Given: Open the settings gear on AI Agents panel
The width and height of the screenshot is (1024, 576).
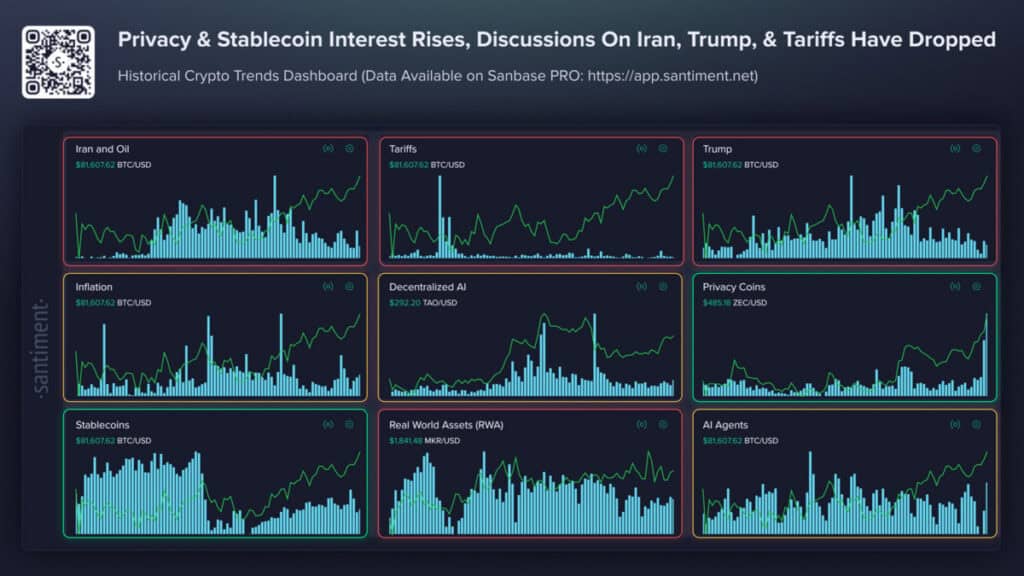Looking at the screenshot, I should pyautogui.click(x=976, y=424).
